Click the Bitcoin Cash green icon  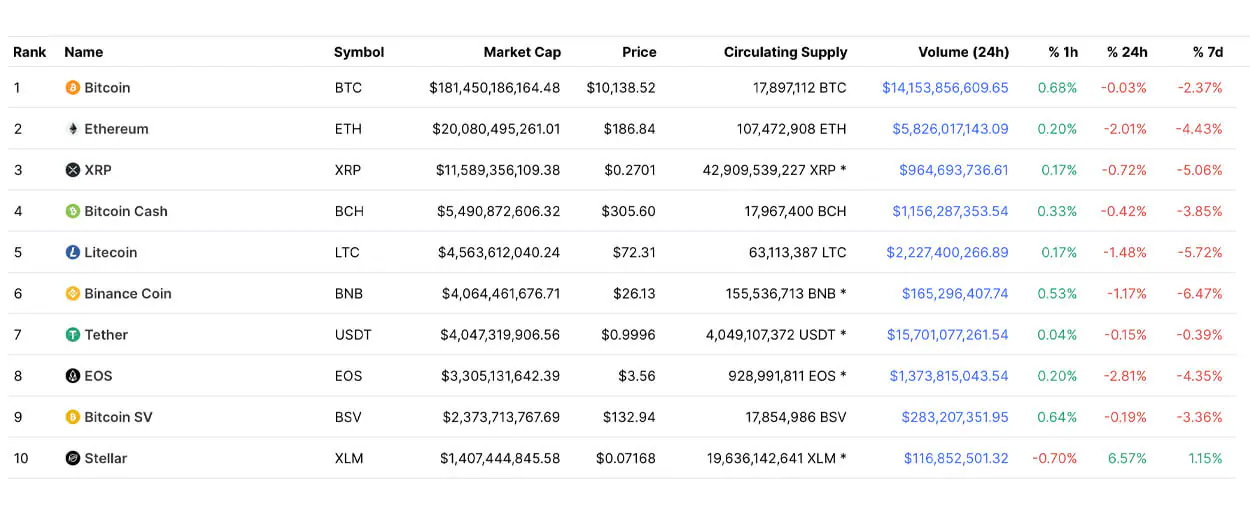(72, 211)
